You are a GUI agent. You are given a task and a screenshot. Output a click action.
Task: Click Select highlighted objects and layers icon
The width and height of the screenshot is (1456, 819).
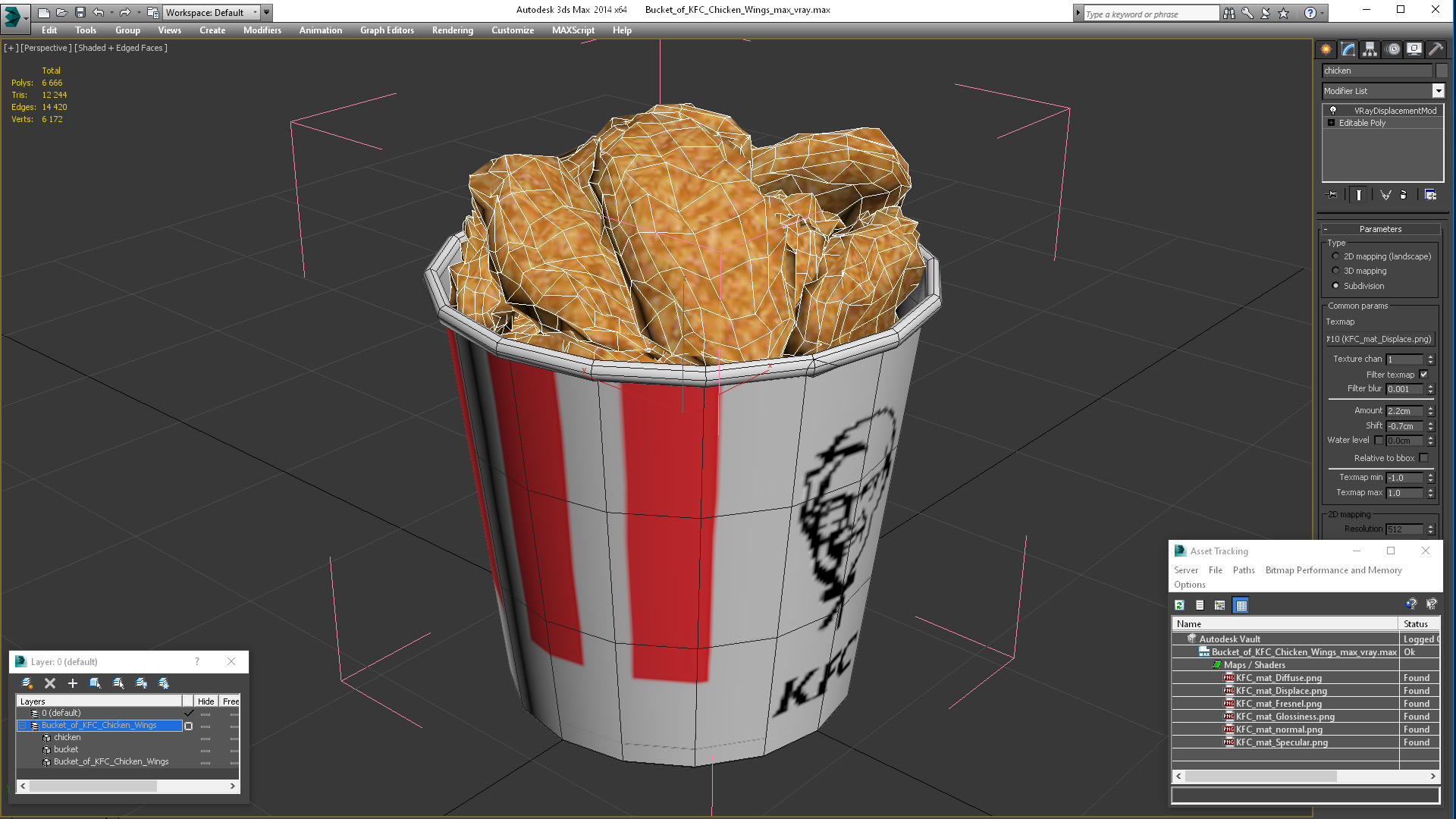click(96, 683)
